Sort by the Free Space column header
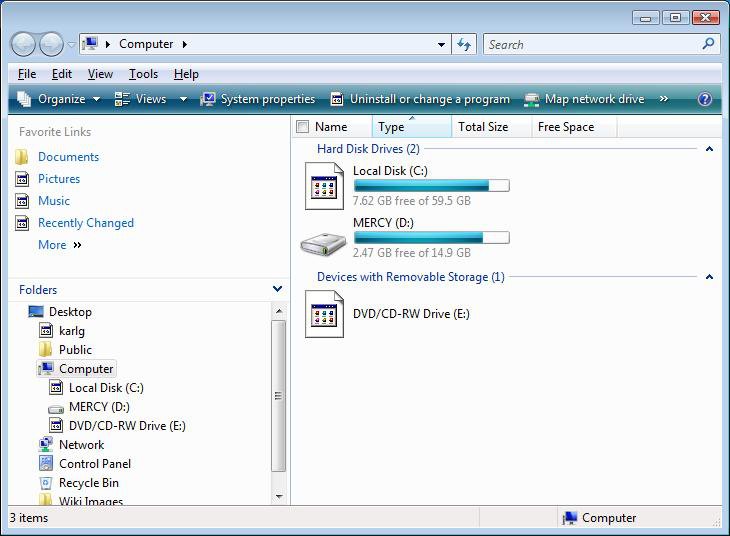The height and width of the screenshot is (536, 730). [574, 127]
